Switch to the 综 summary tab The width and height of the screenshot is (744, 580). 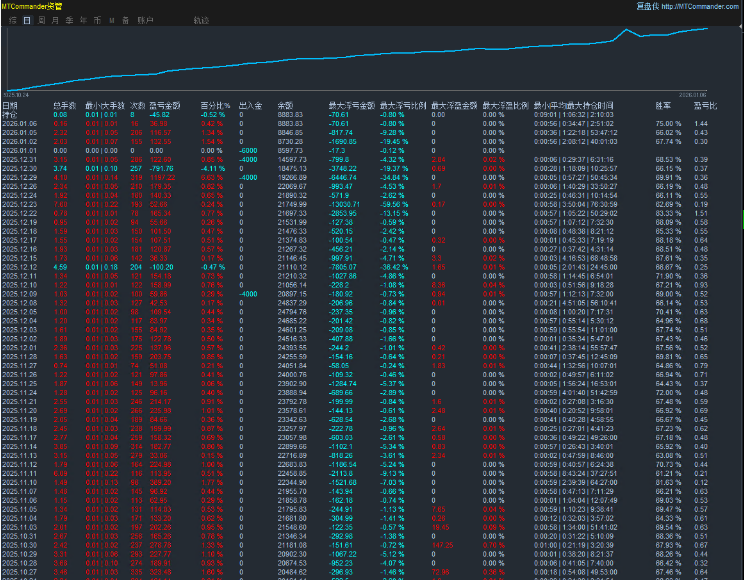[13, 20]
